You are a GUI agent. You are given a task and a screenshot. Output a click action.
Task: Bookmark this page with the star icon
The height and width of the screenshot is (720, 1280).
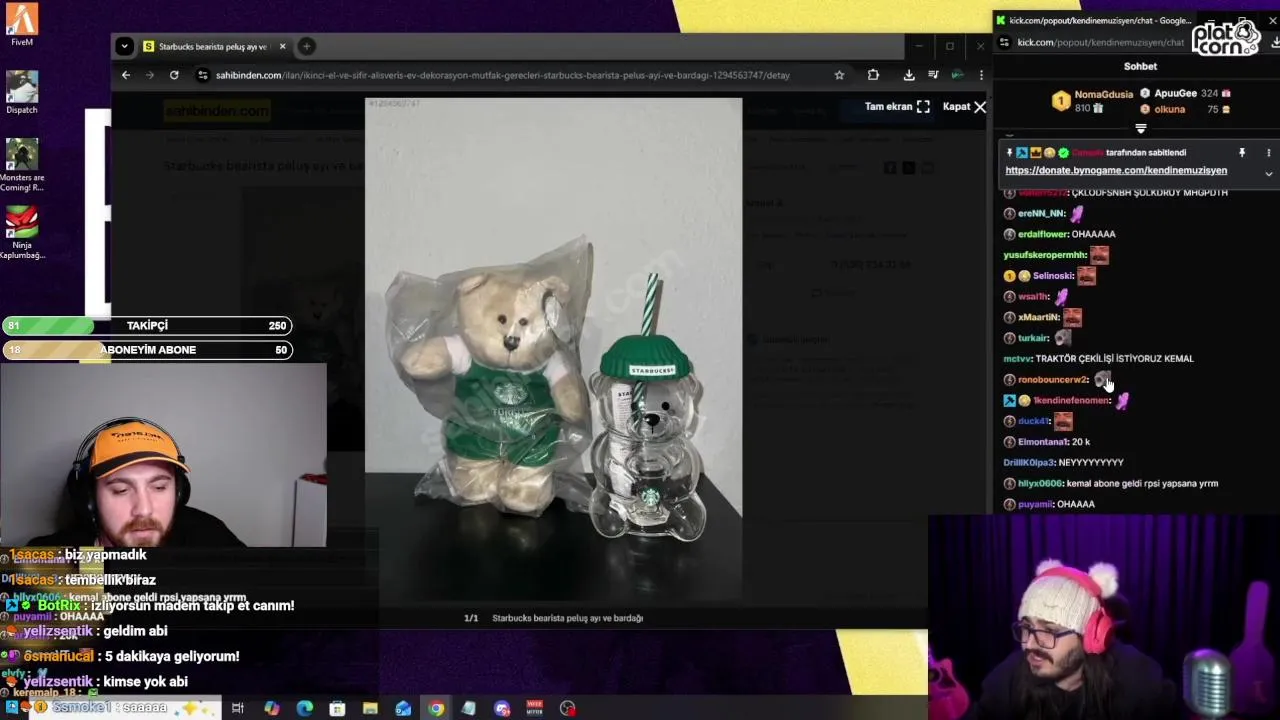(839, 75)
